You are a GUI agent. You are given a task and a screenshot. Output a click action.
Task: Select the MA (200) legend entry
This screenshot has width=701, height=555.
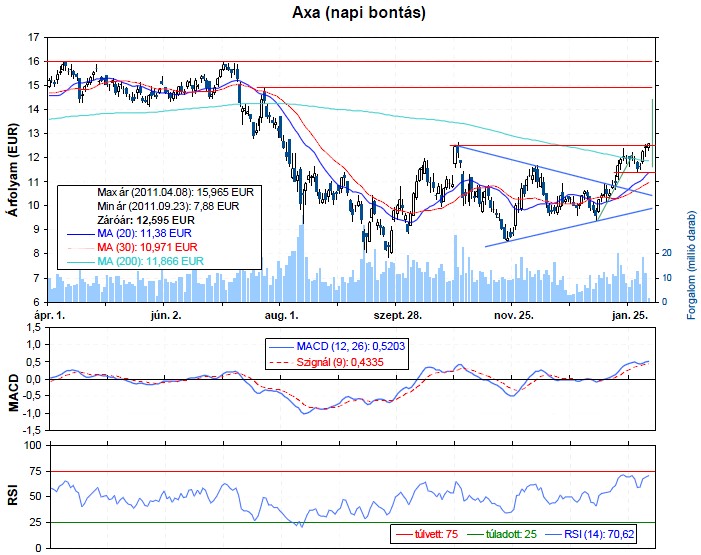[x=148, y=260]
